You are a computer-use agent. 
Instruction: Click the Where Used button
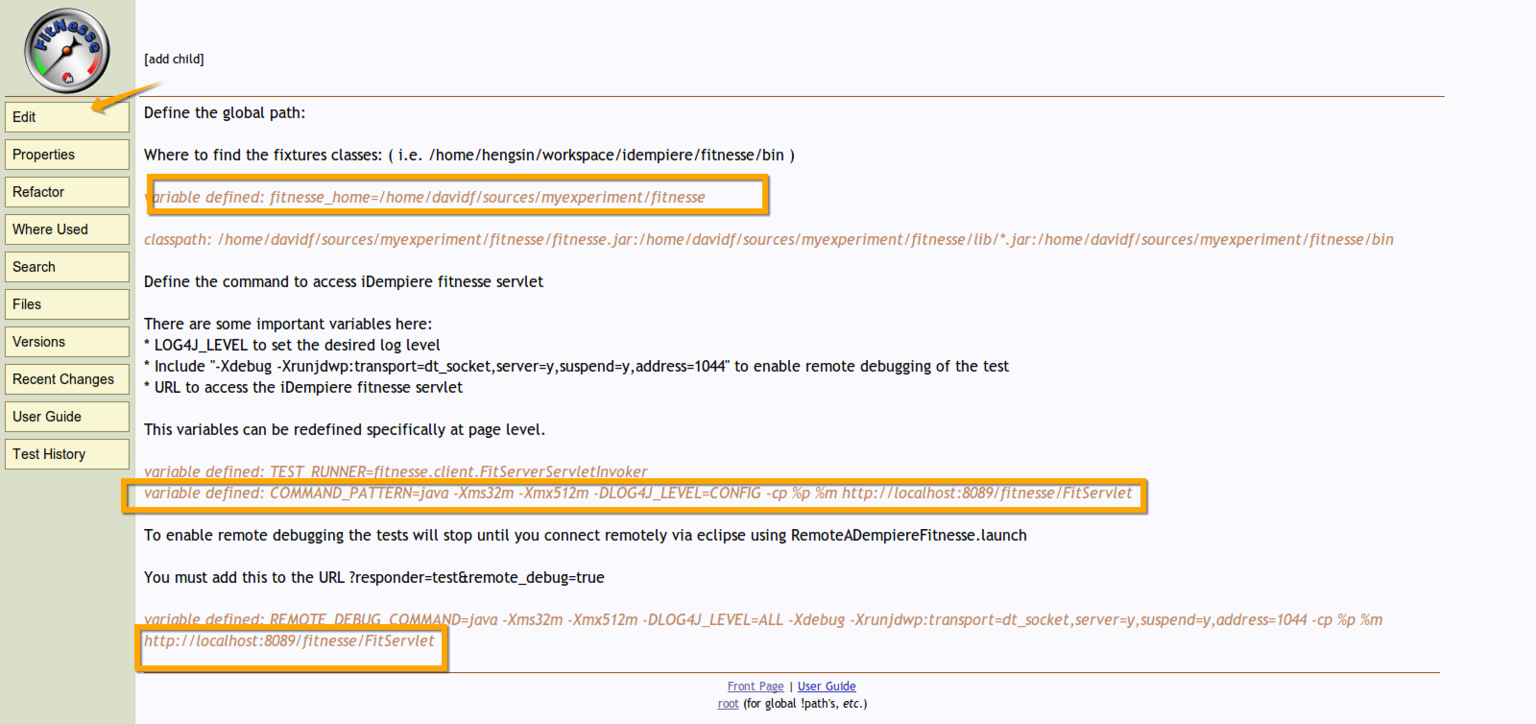coord(67,230)
